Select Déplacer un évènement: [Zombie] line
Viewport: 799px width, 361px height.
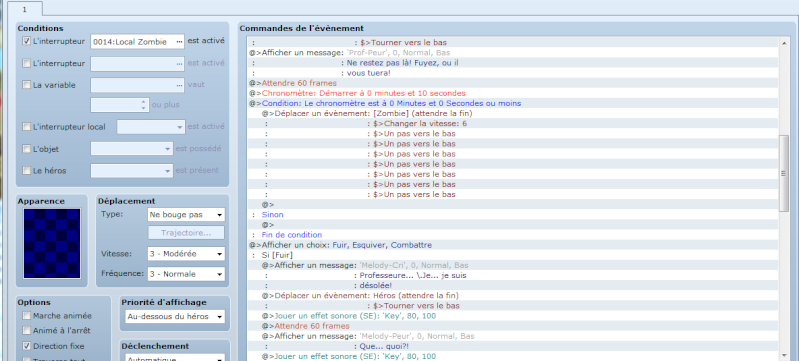click(x=512, y=113)
